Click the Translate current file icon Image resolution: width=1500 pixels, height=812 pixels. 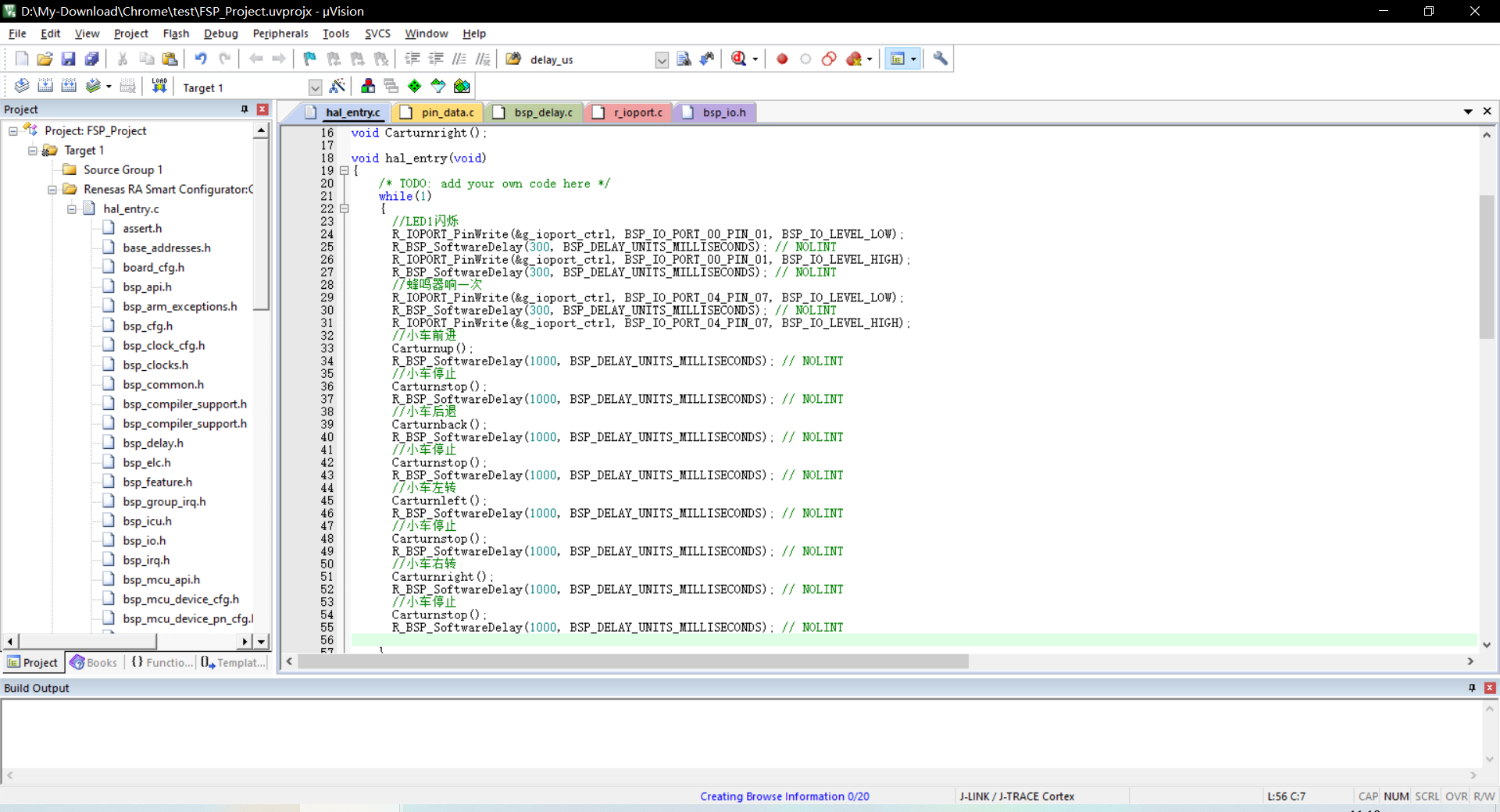22,86
